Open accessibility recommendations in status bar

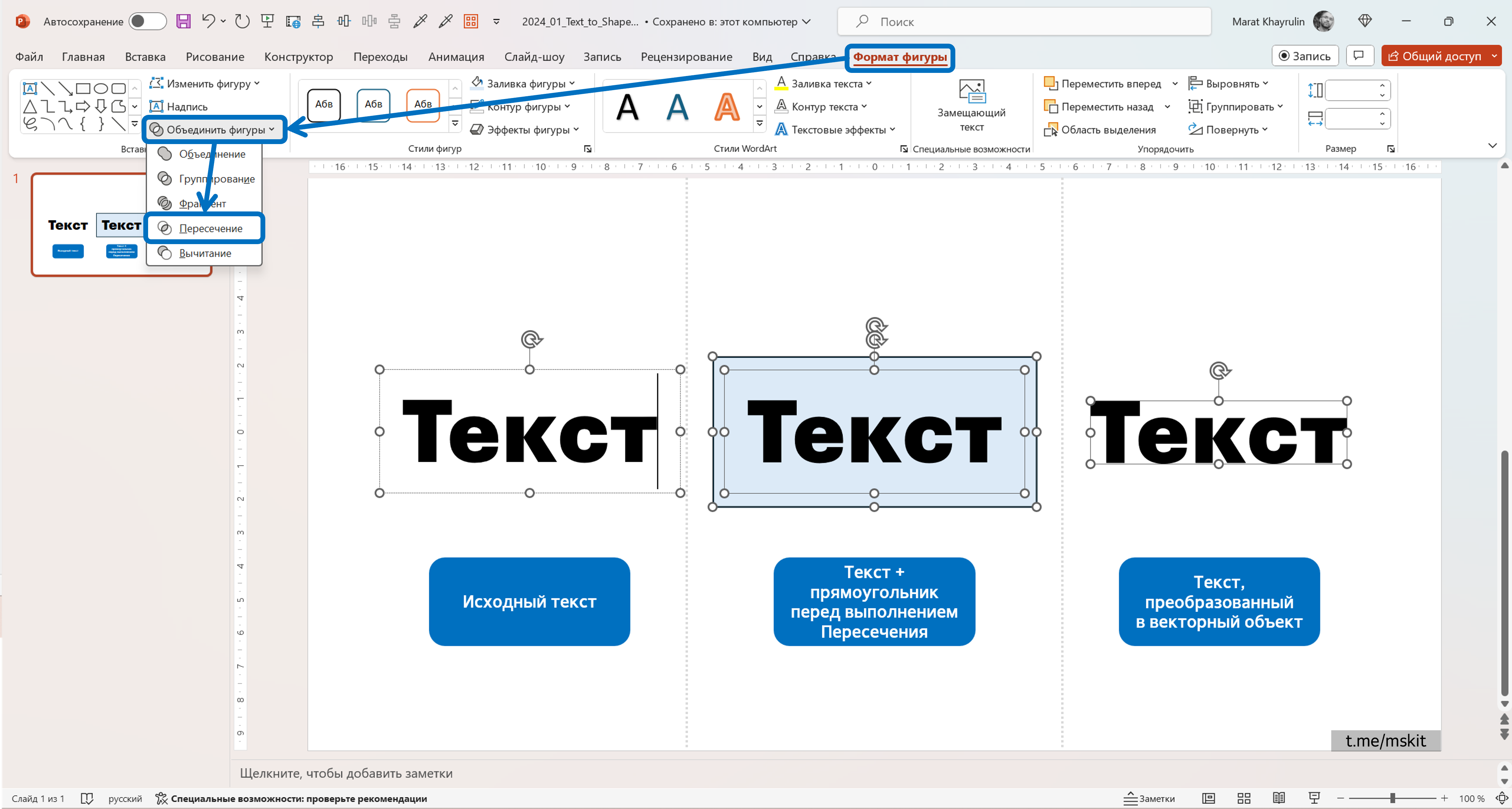point(291,798)
